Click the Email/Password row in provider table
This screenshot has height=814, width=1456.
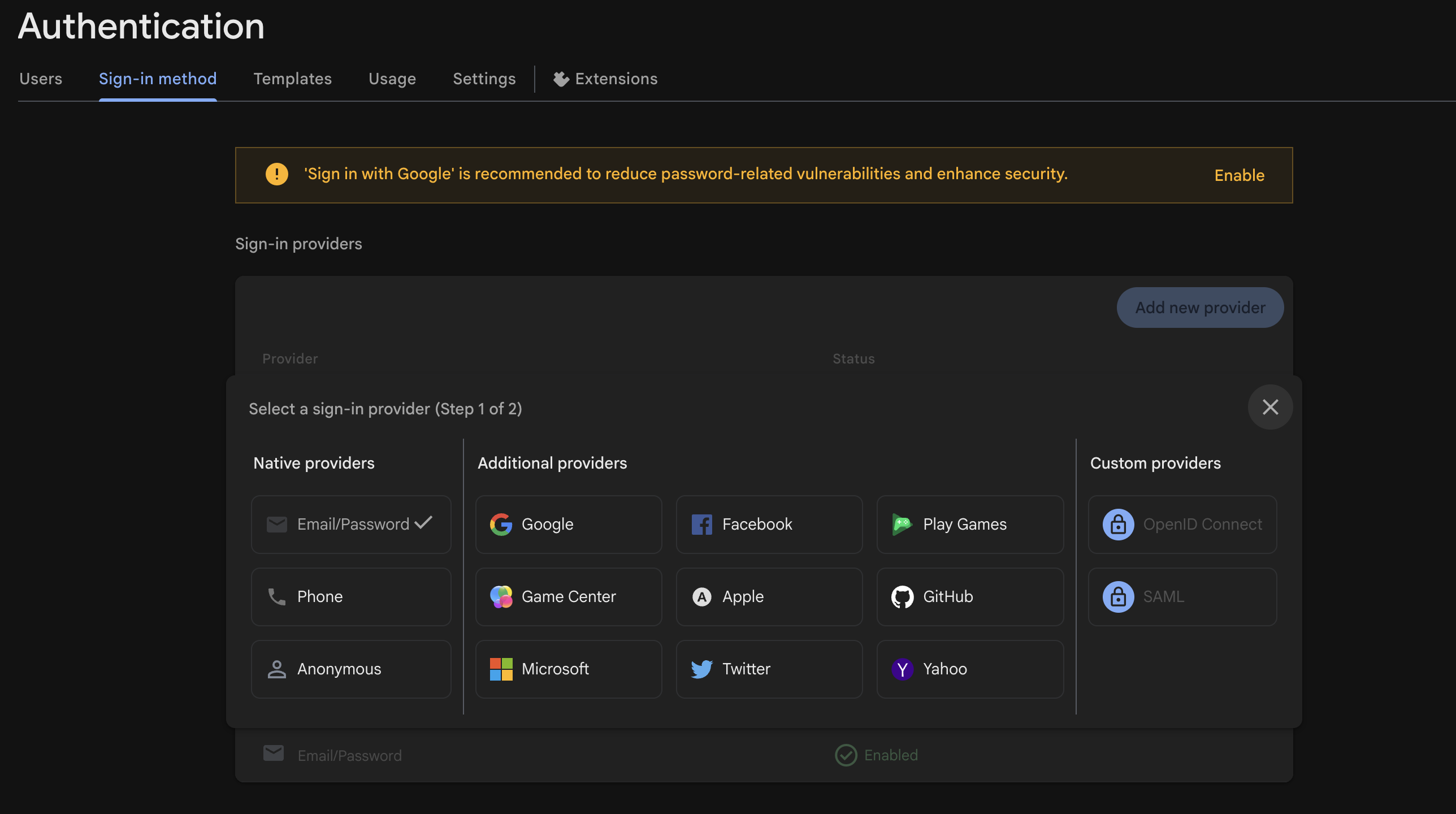pyautogui.click(x=764, y=755)
